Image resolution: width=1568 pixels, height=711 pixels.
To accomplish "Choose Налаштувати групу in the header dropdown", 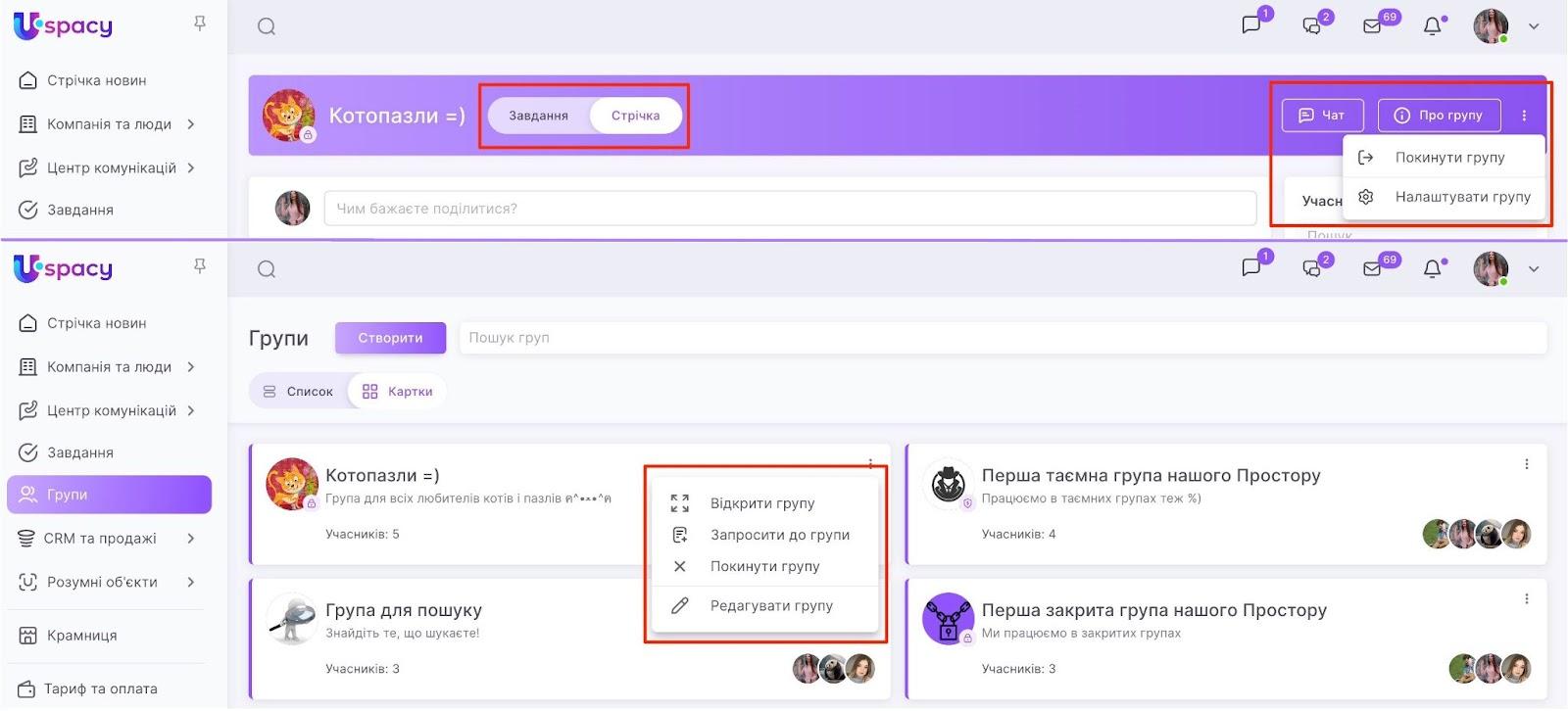I will click(x=1445, y=197).
